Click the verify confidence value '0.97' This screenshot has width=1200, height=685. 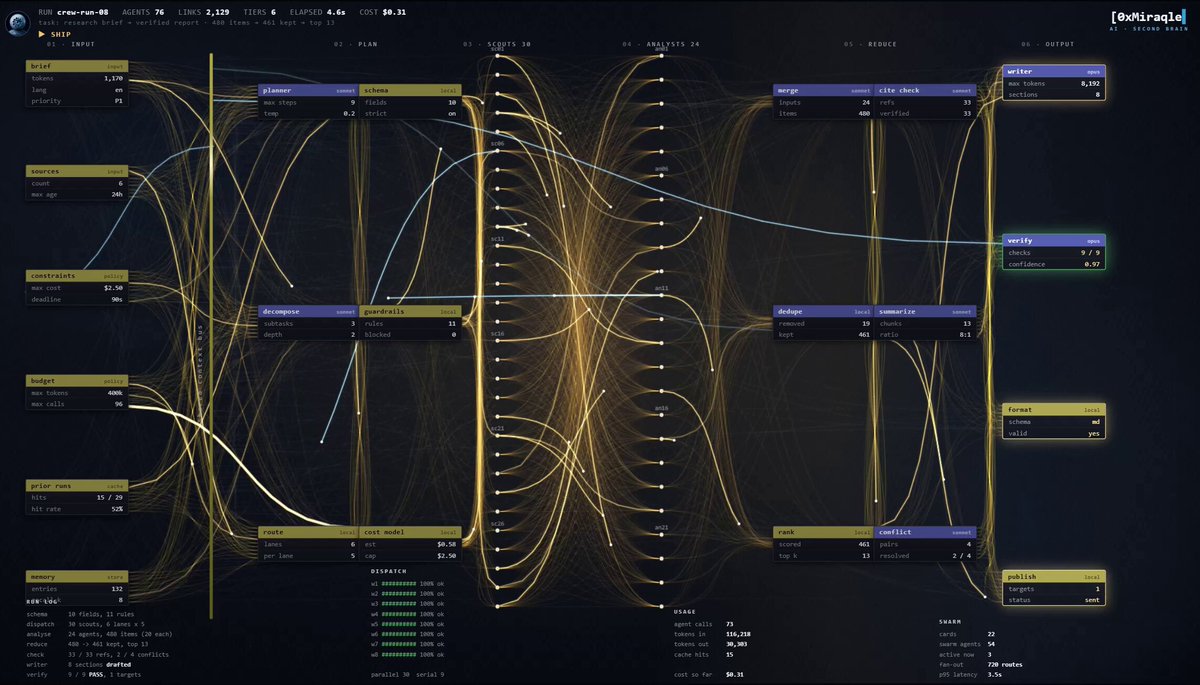(x=1091, y=264)
